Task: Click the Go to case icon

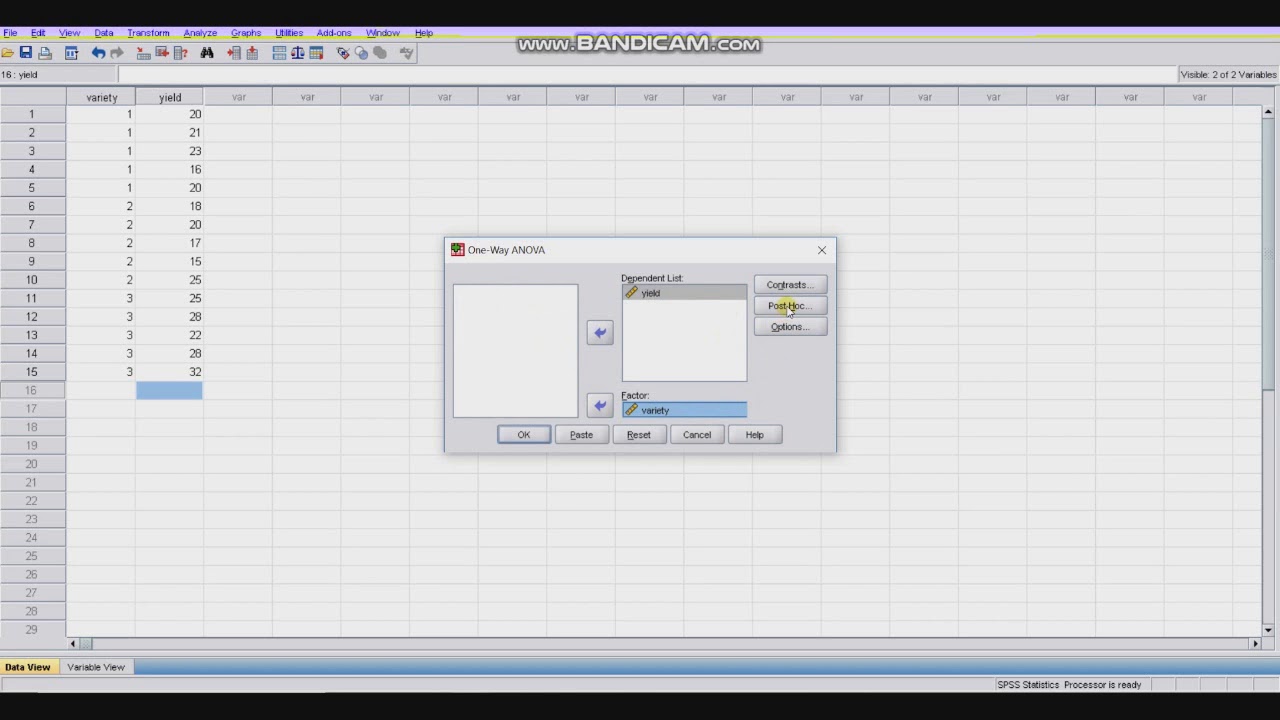Action: (x=143, y=53)
